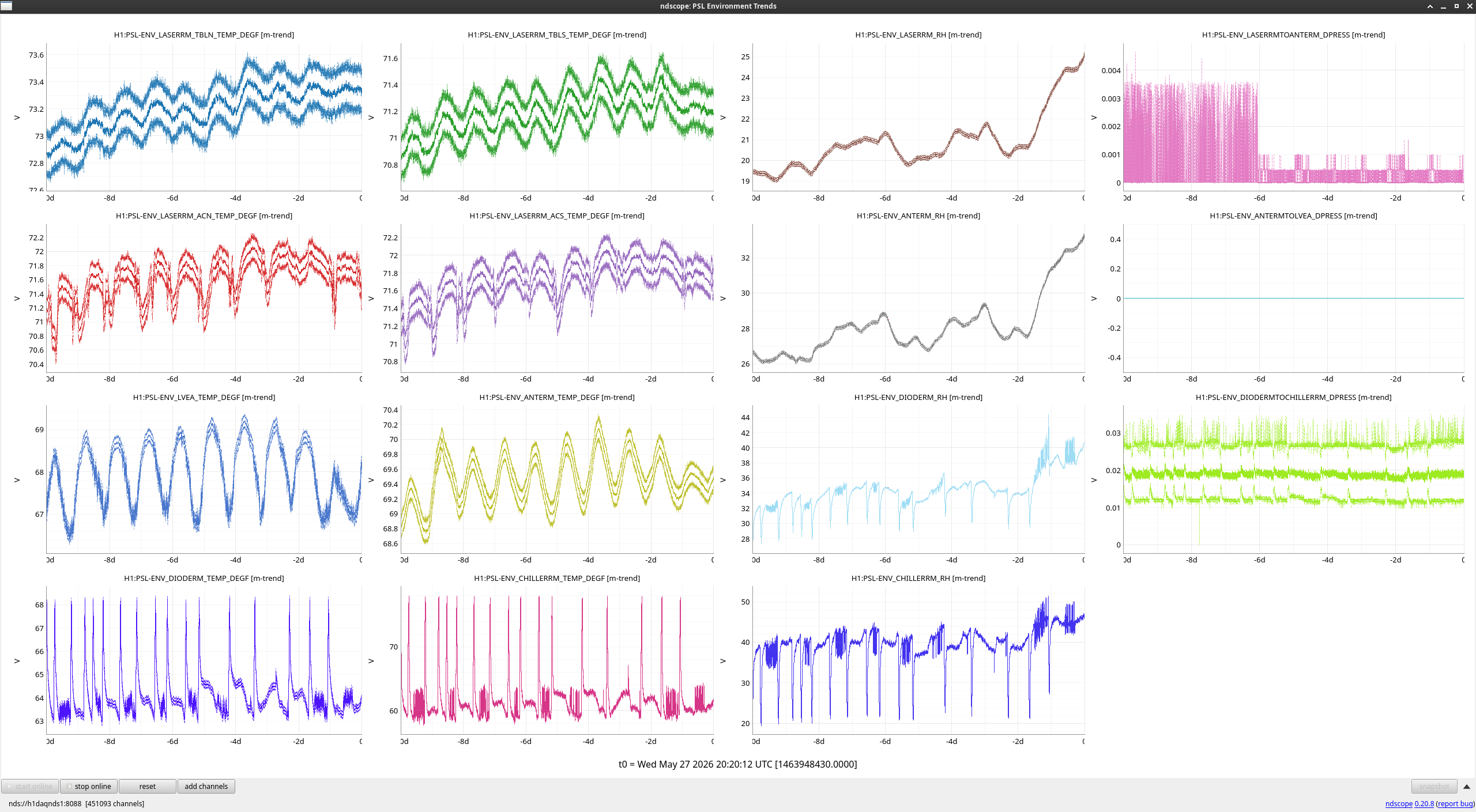Click the stop online button

[89, 786]
